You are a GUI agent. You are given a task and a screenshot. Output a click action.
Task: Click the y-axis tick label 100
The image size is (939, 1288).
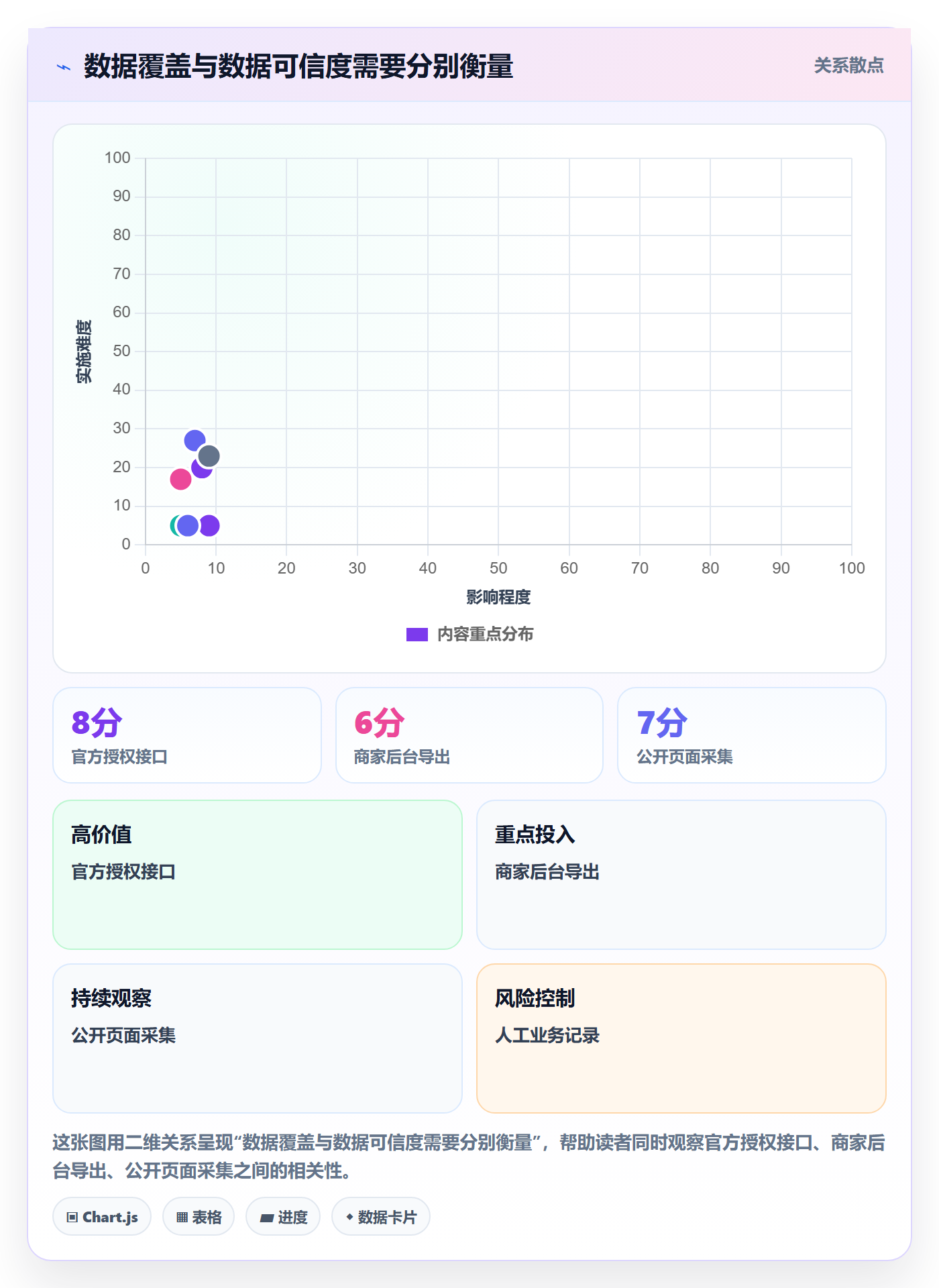117,158
